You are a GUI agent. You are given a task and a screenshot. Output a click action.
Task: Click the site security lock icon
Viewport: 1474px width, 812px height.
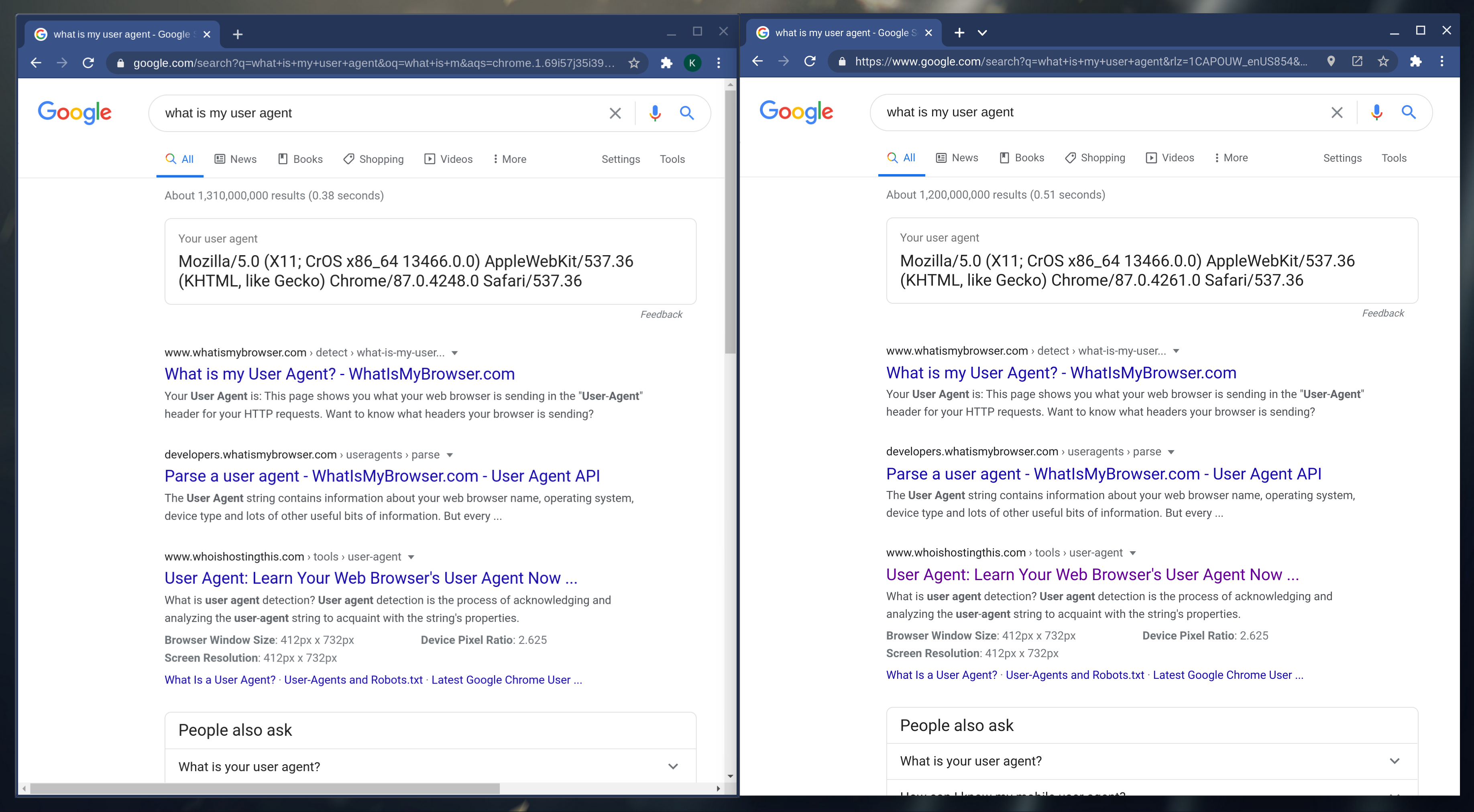pyautogui.click(x=120, y=63)
